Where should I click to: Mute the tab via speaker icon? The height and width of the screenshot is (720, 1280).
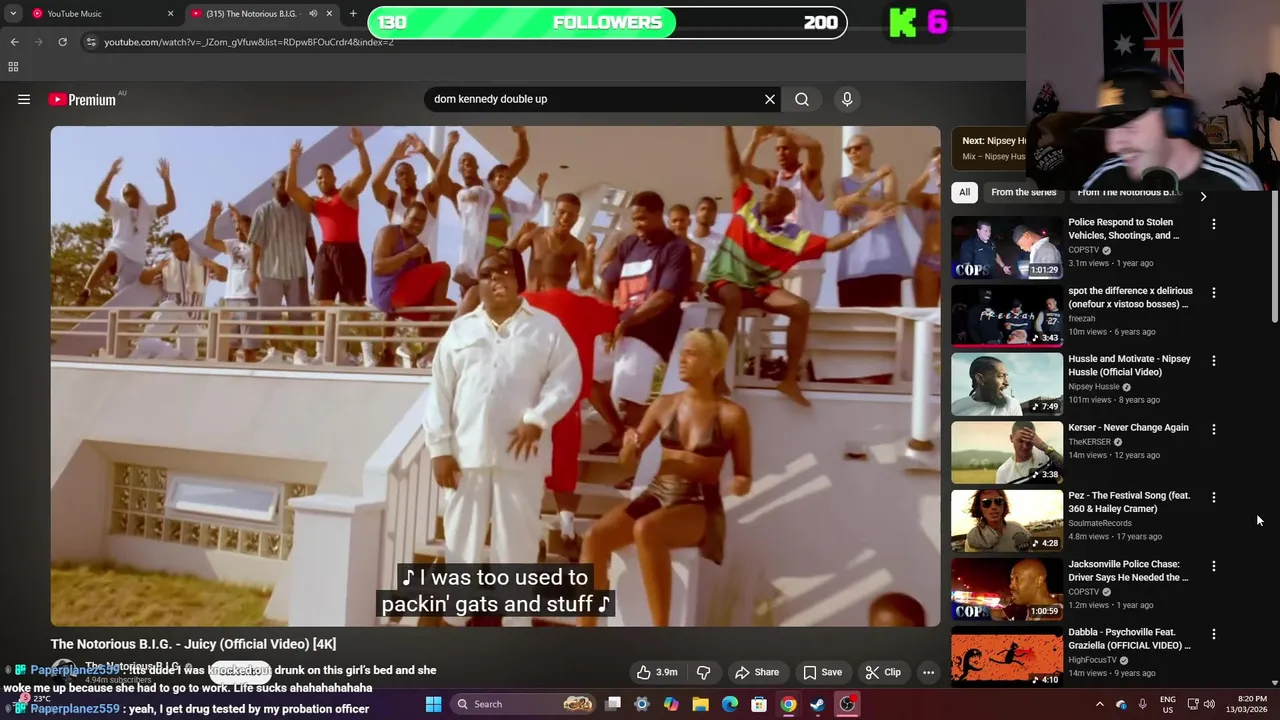[313, 14]
